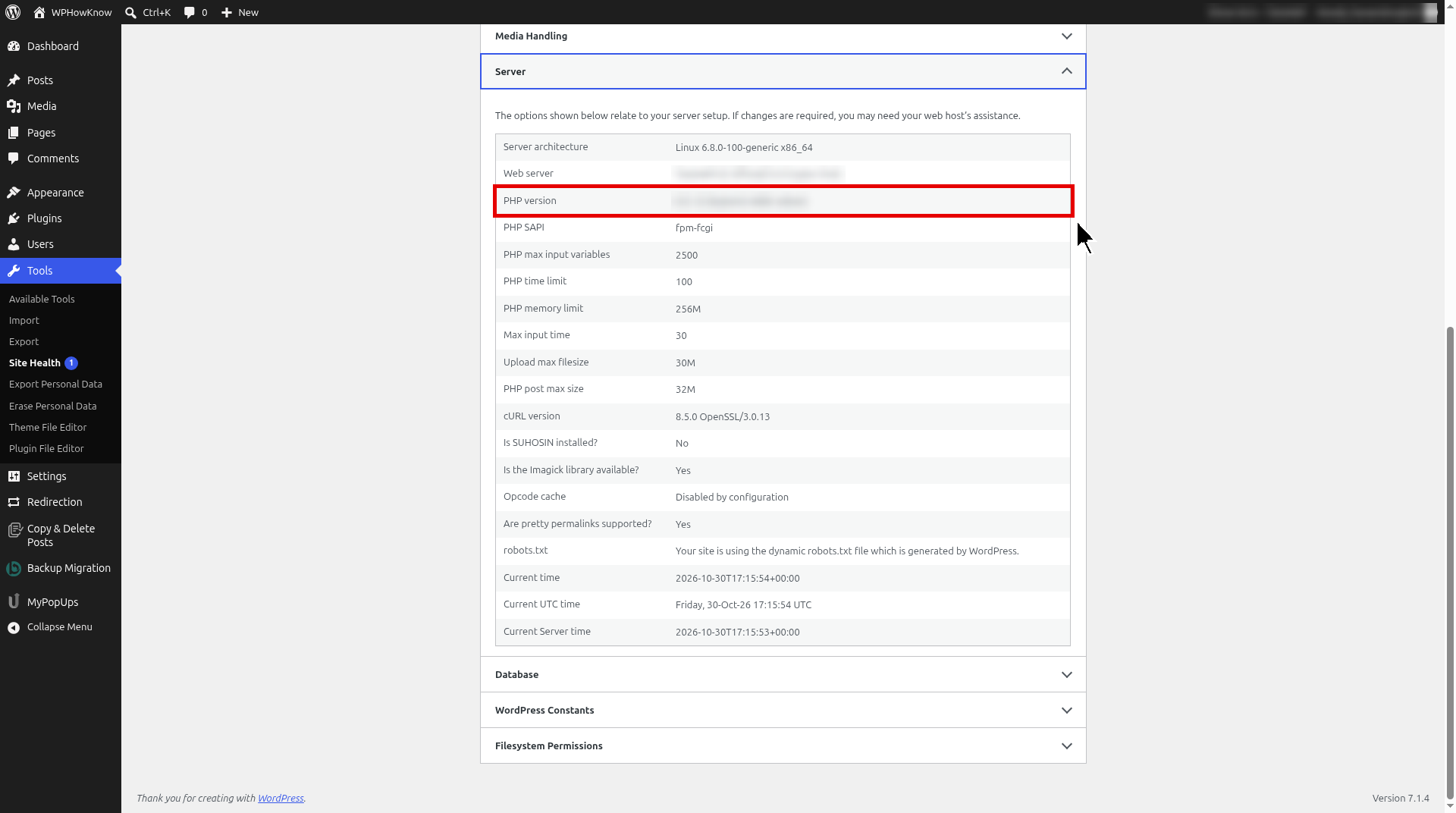Select the Current UTC time value
Screen dimensions: 1456x813
click(x=743, y=604)
